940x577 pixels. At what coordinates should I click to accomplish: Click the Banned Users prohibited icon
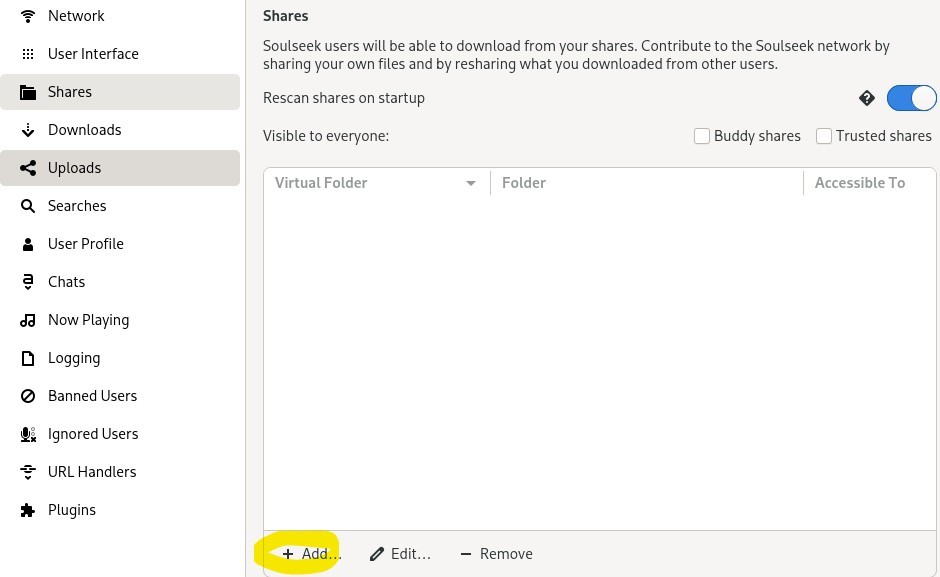pyautogui.click(x=28, y=396)
